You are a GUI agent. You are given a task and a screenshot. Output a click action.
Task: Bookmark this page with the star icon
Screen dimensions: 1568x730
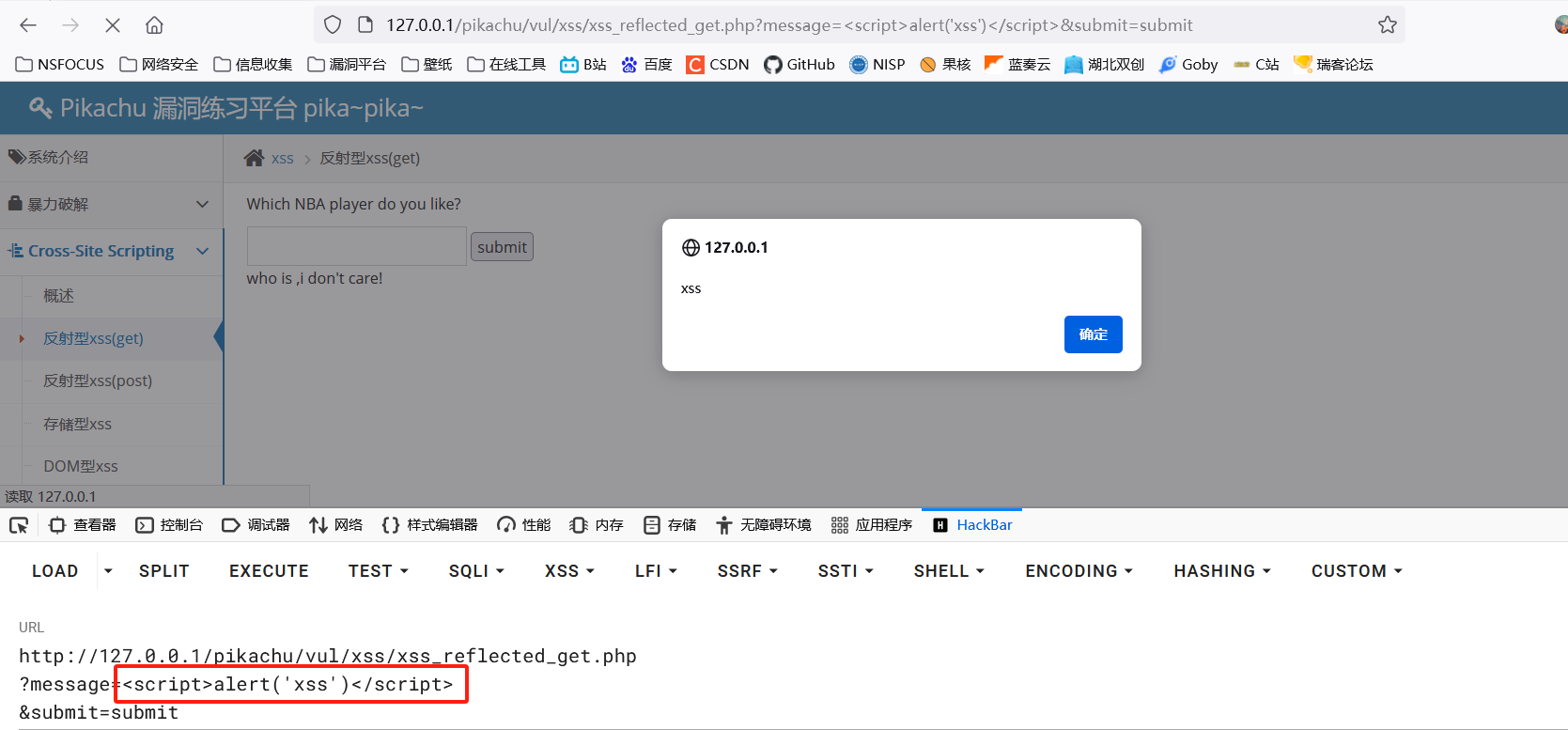[1388, 25]
